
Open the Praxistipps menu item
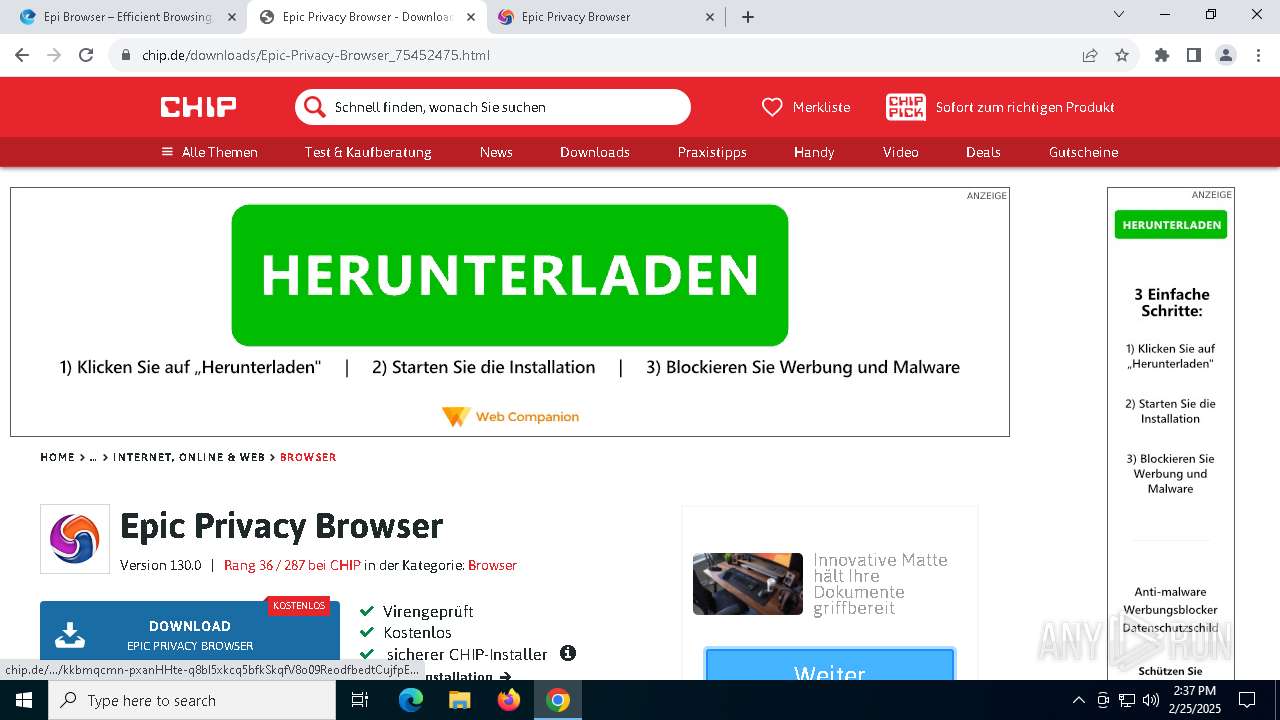(712, 152)
